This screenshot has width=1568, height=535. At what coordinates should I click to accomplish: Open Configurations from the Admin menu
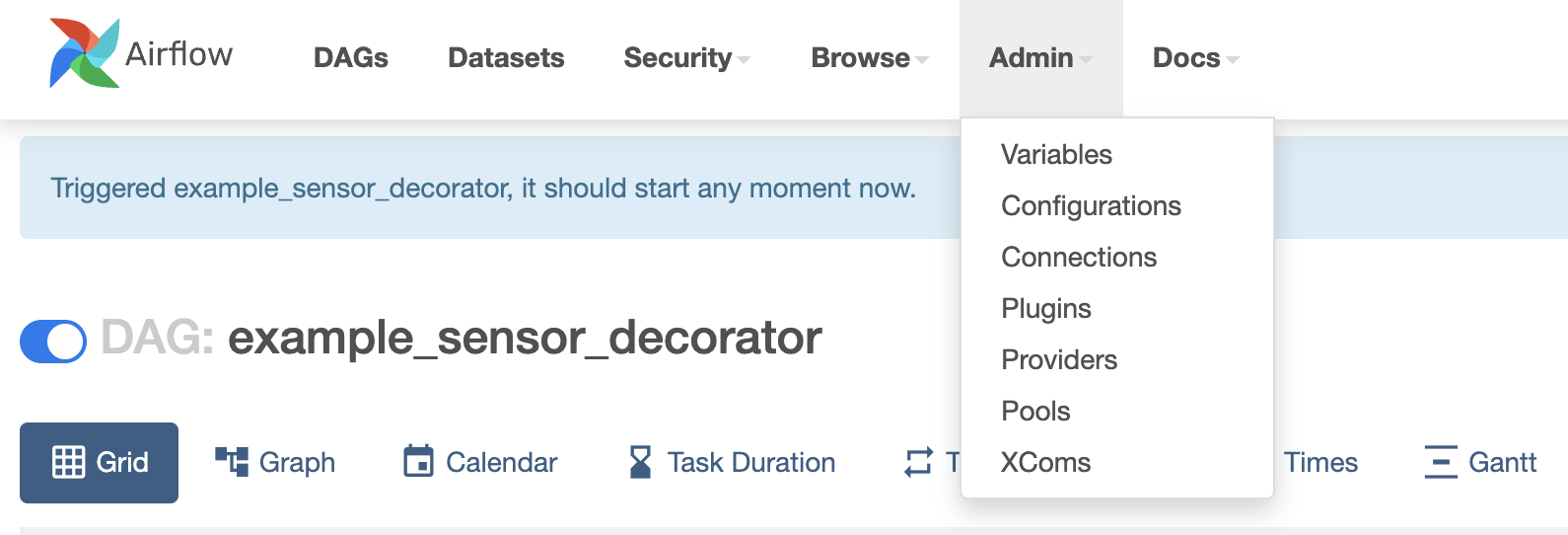(1091, 206)
